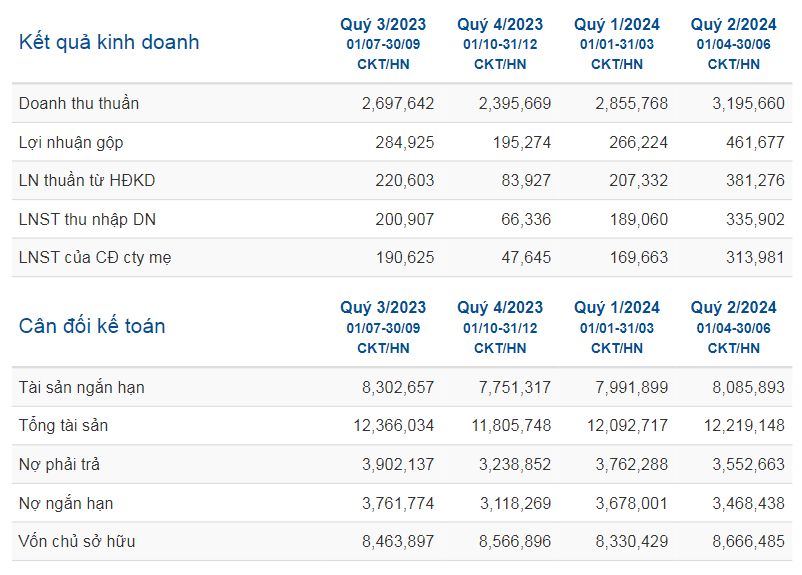Select the LNST của CĐ cty mẹ row
This screenshot has height=575, width=802.
(95, 258)
